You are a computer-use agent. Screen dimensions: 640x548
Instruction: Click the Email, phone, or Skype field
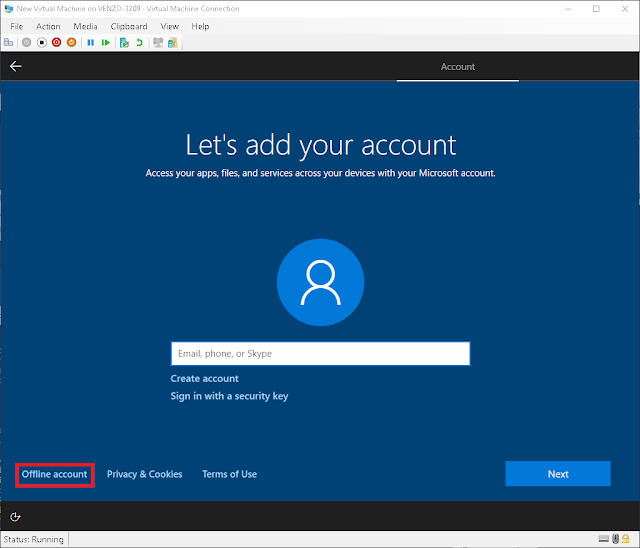(x=320, y=353)
